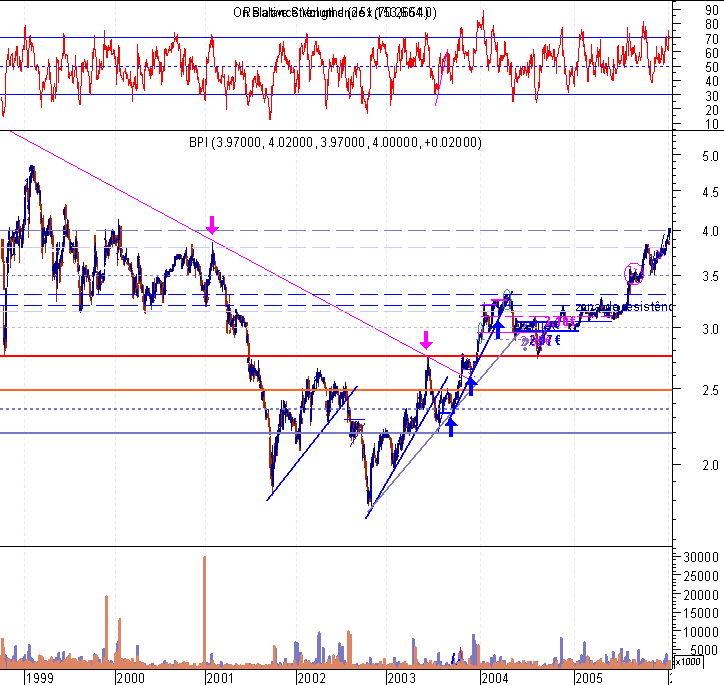Select the 50 value on the RSI scale

[x=712, y=67]
